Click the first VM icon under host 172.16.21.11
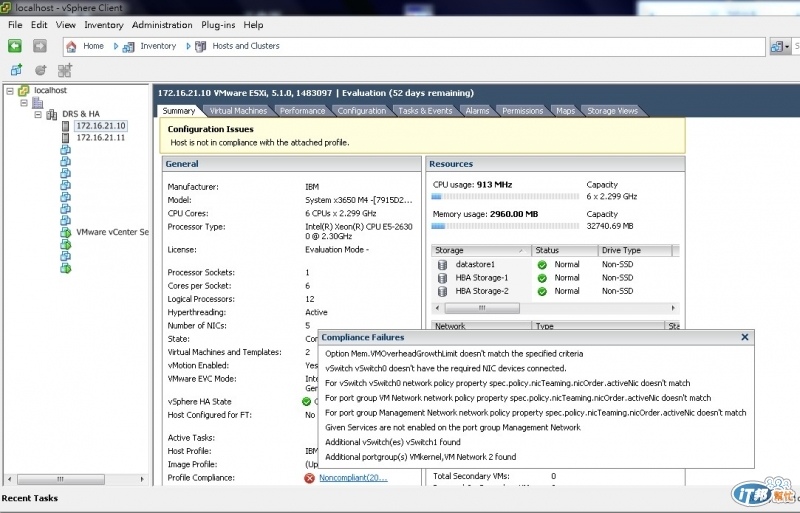The image size is (800, 513). (65, 150)
